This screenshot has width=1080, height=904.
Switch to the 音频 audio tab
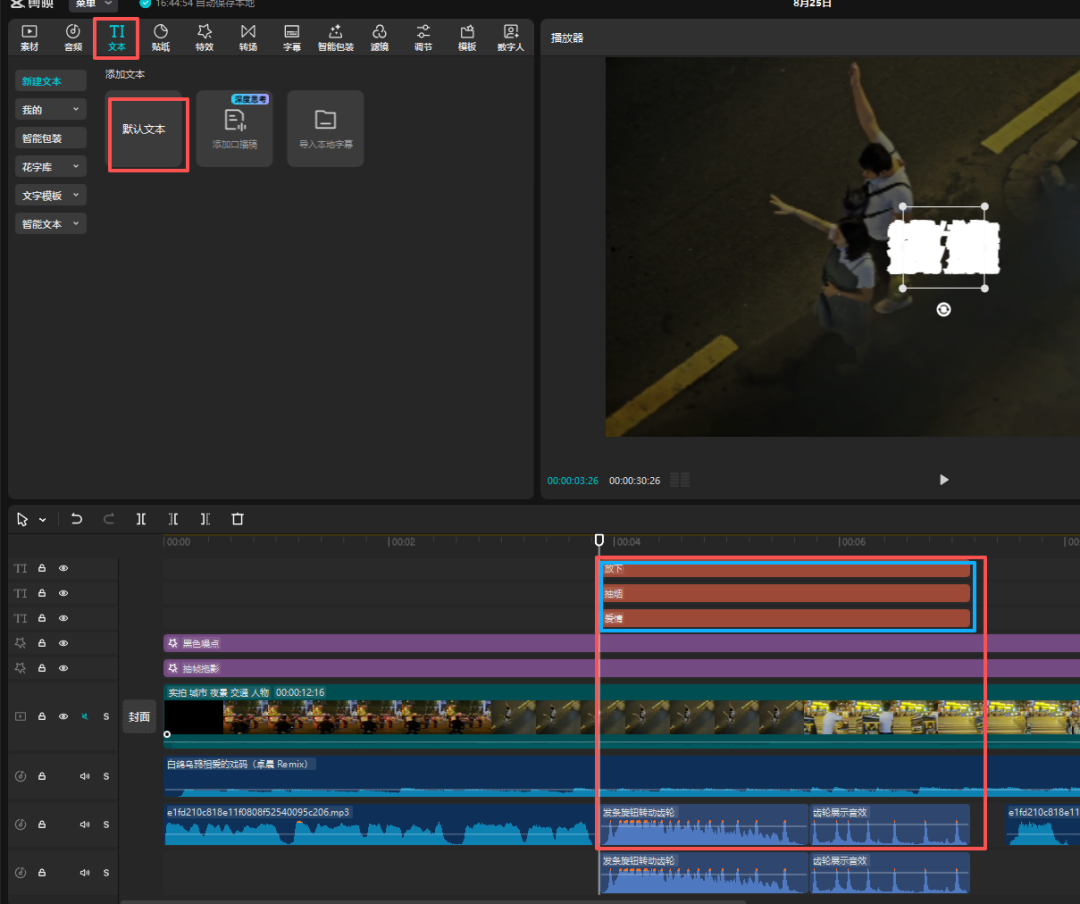(73, 38)
